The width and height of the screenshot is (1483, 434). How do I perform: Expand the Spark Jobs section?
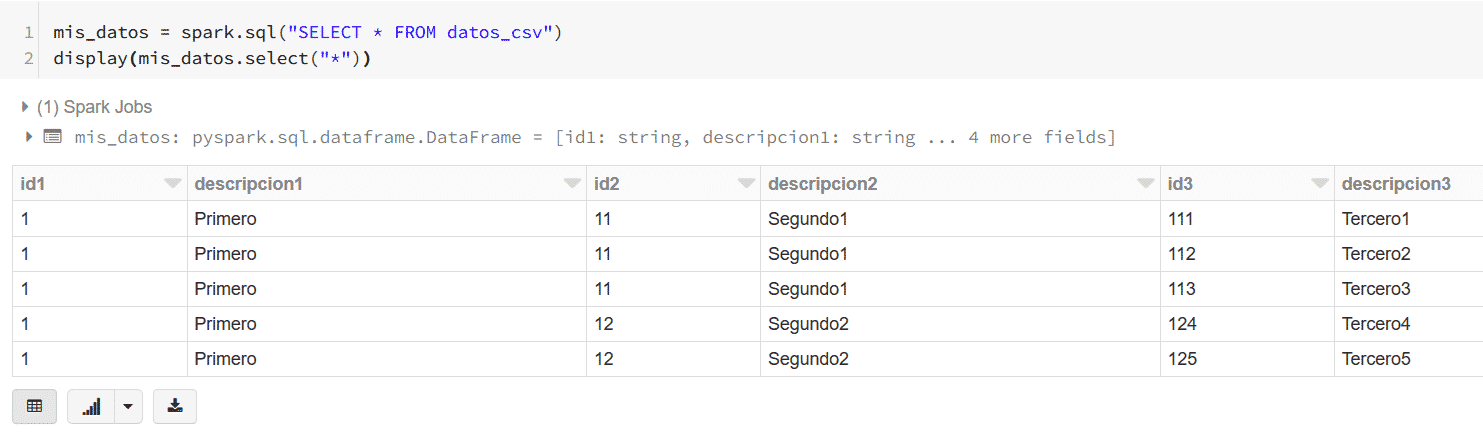[x=25, y=107]
